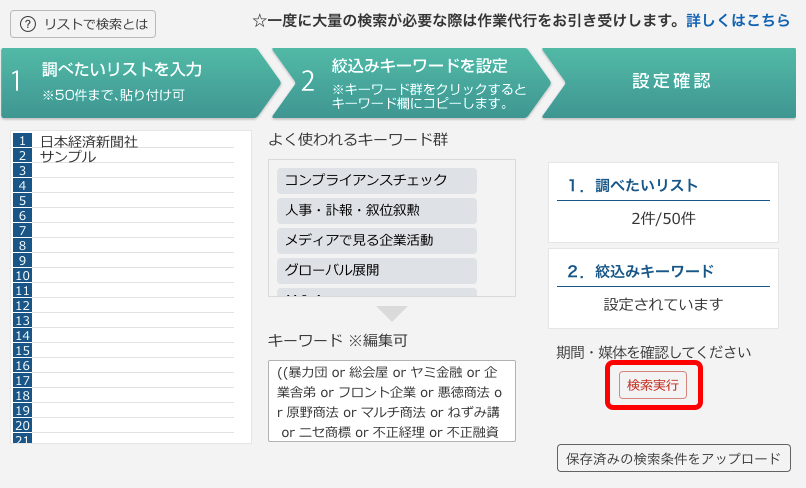Choose the コンプライアンスチェック keyword group
This screenshot has height=488, width=806.
point(376,181)
